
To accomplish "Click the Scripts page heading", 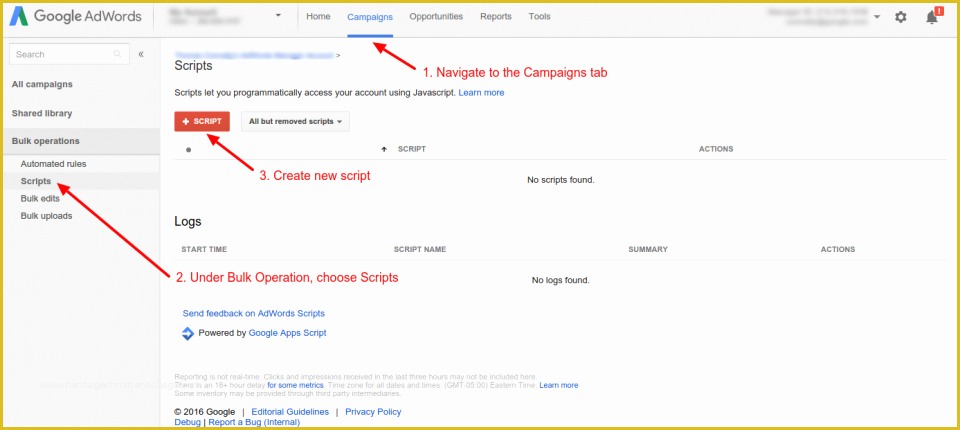I will [x=193, y=66].
